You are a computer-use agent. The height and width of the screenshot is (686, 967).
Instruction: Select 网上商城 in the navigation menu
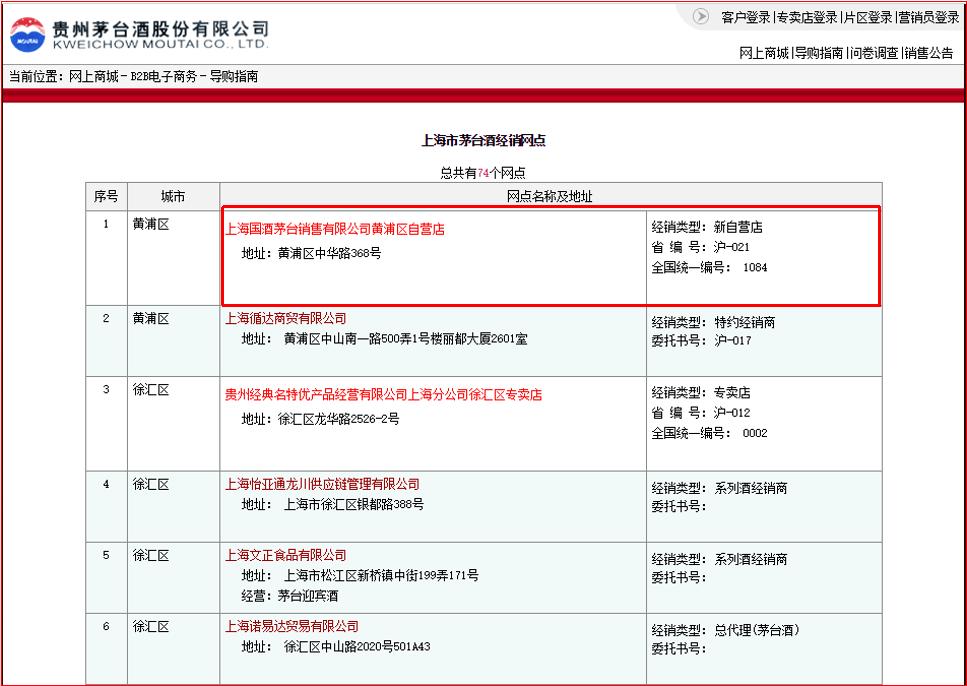[764, 52]
